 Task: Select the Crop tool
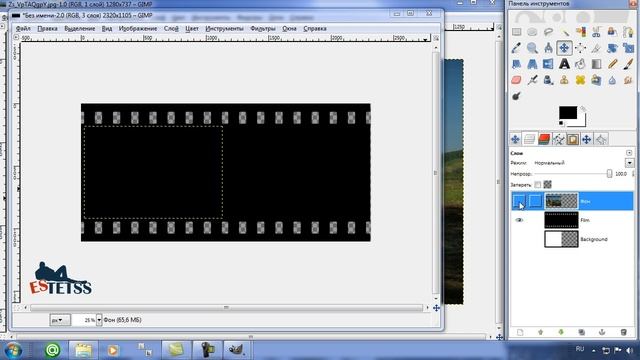596,48
